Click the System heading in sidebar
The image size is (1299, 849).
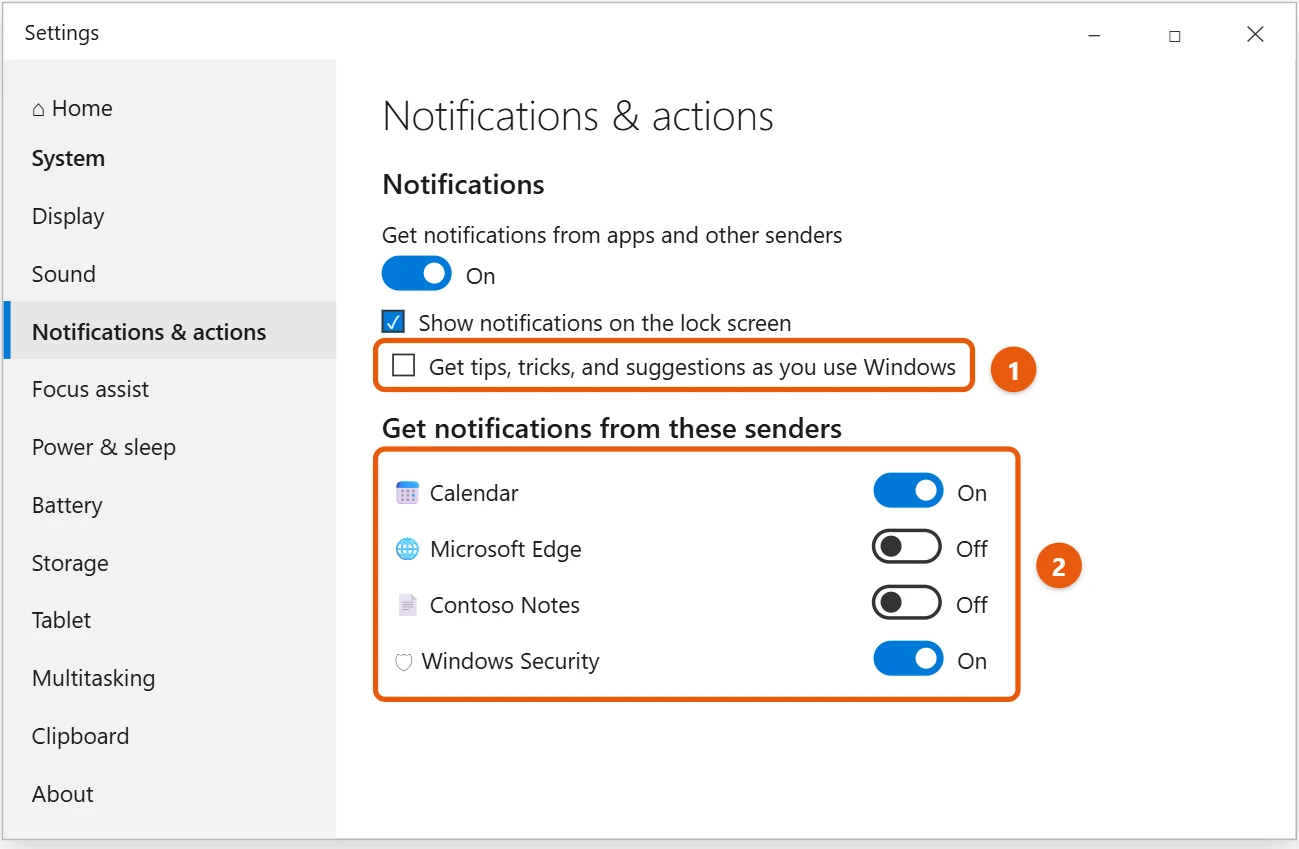68,158
